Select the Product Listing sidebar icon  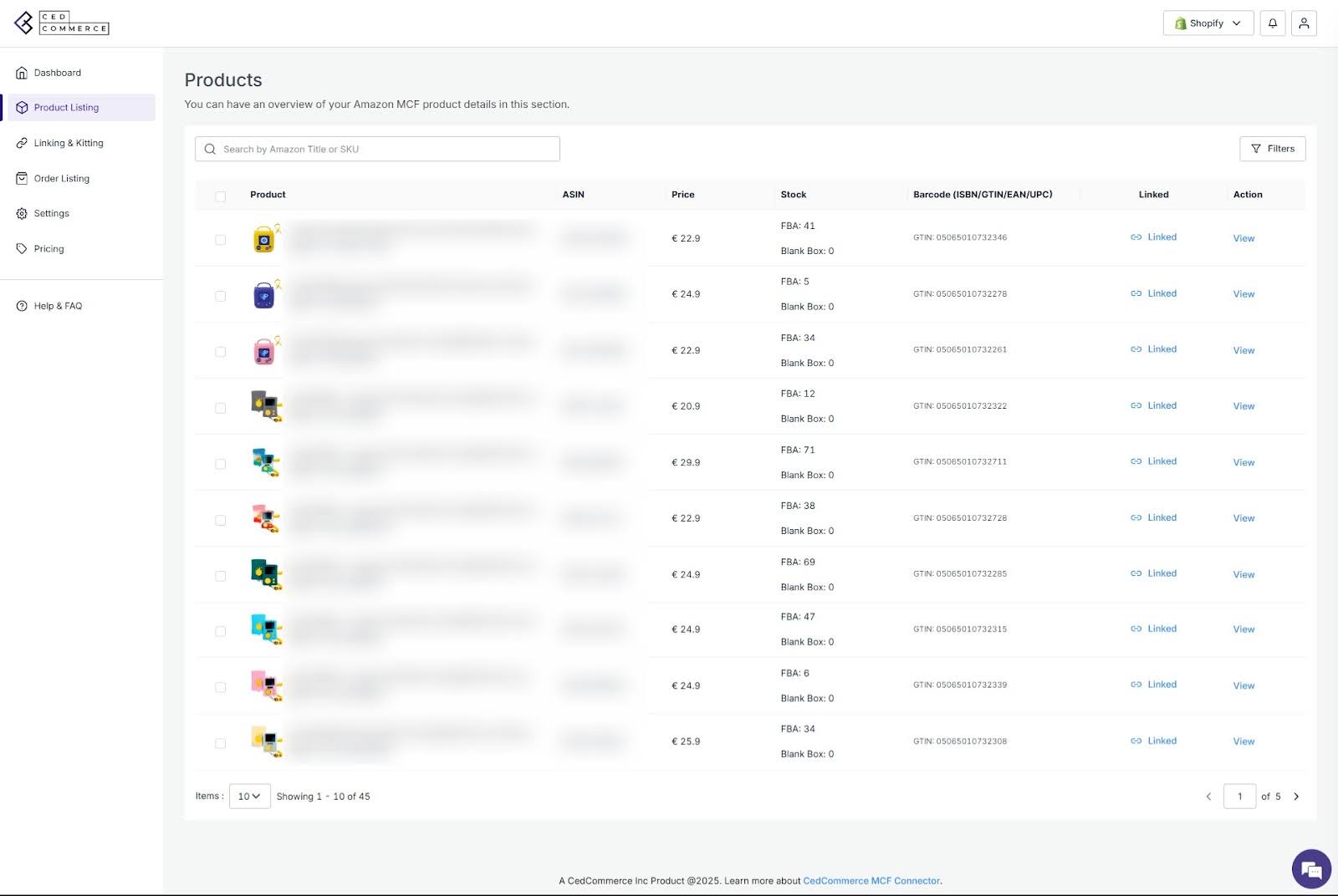[x=22, y=107]
